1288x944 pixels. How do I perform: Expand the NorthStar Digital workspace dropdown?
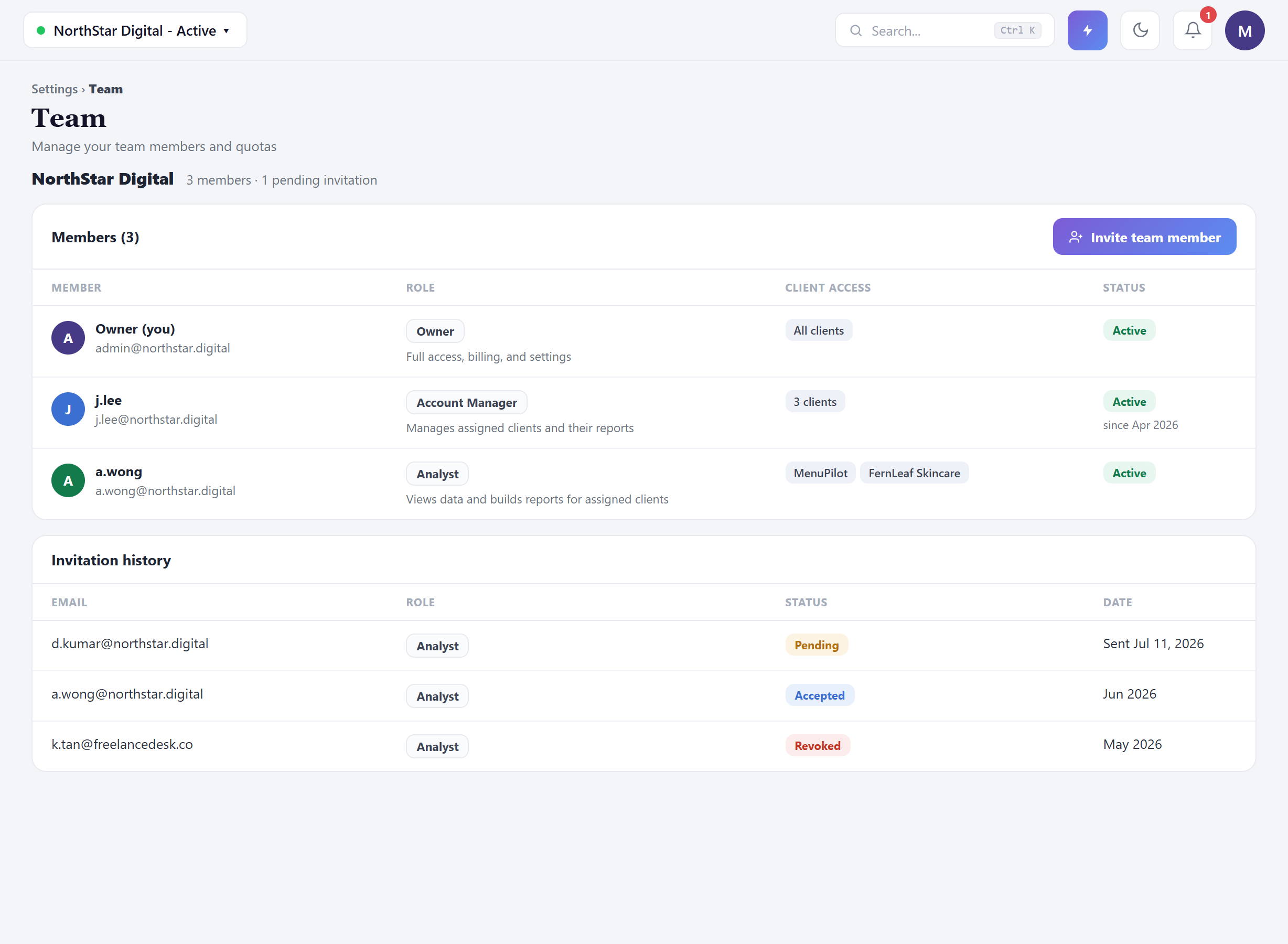(135, 30)
